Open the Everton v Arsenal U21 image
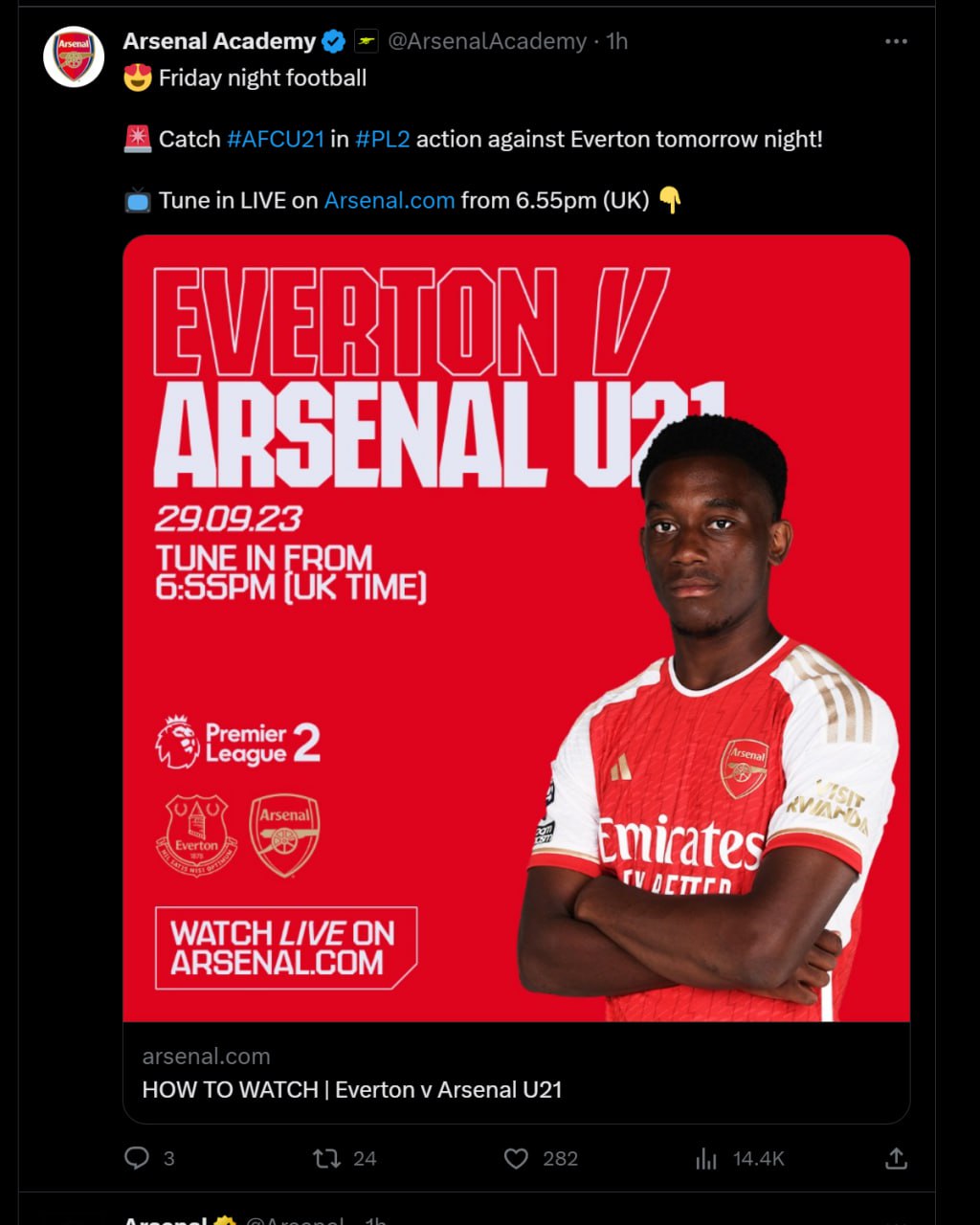Viewport: 980px width, 1225px height. point(516,627)
